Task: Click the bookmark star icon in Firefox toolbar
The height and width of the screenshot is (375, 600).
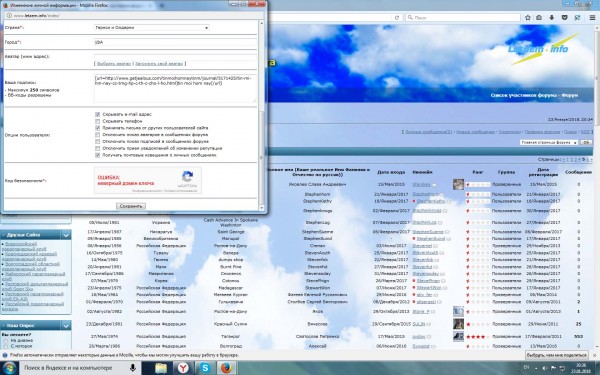Action: pyautogui.click(x=528, y=18)
